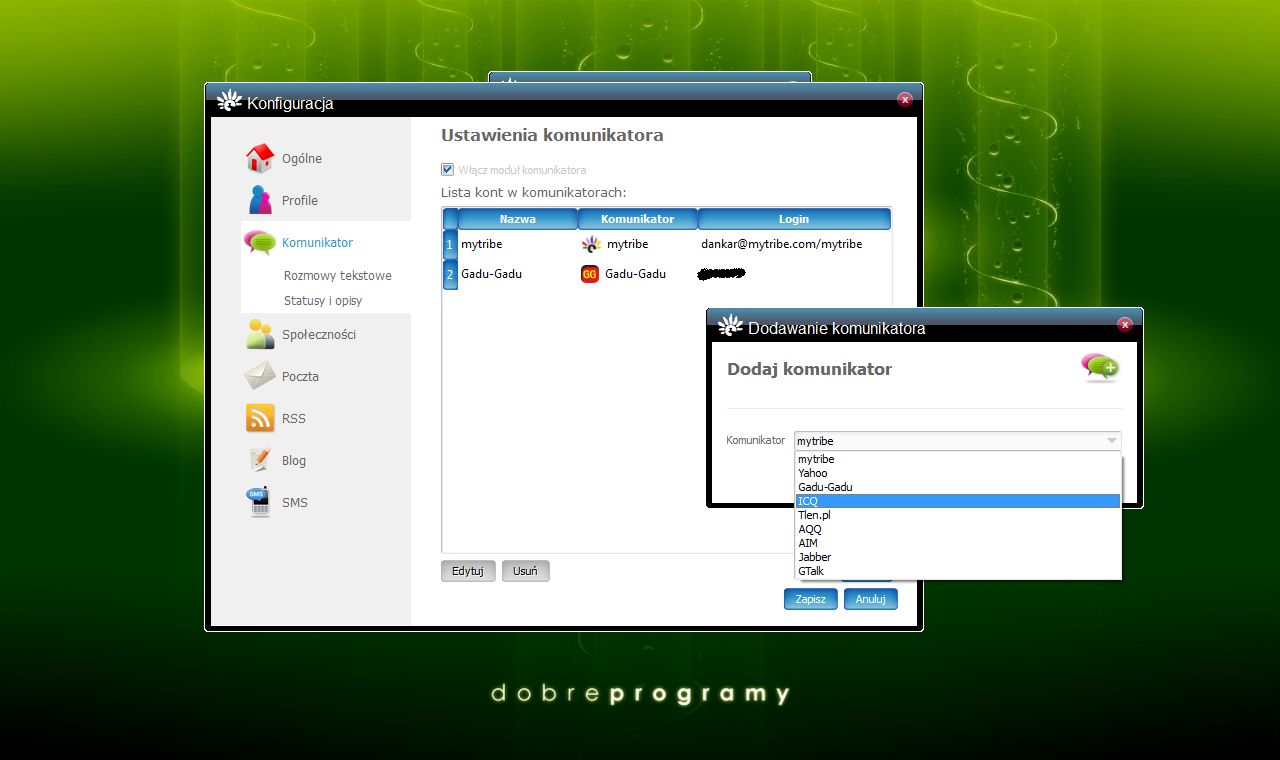The width and height of the screenshot is (1280, 760).
Task: Go to RSS settings label
Action: pyautogui.click(x=294, y=419)
